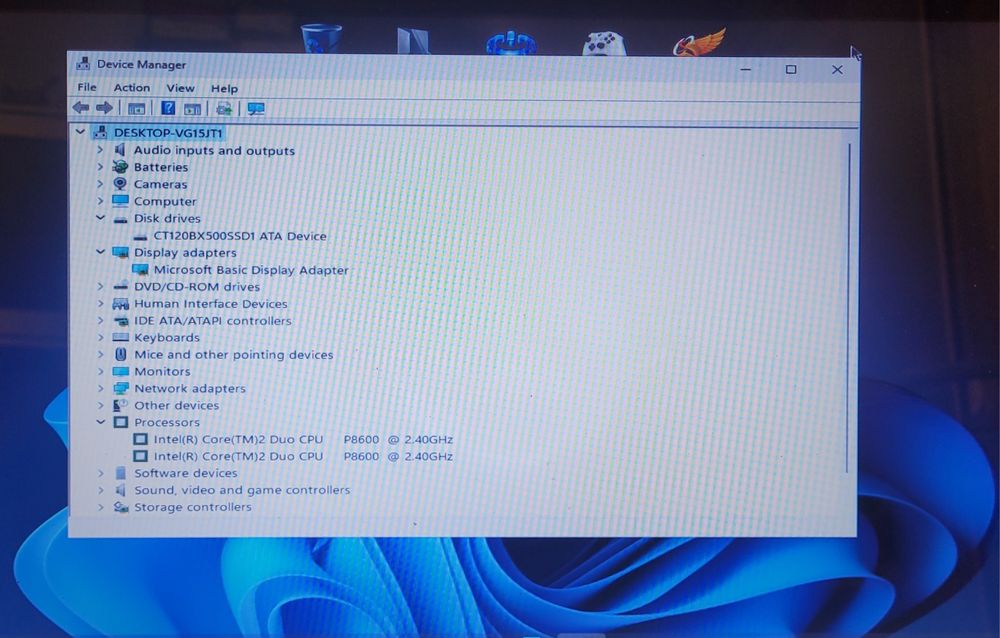Select the Sound, video and game controllers icon
This screenshot has width=1000, height=638.
(121, 490)
